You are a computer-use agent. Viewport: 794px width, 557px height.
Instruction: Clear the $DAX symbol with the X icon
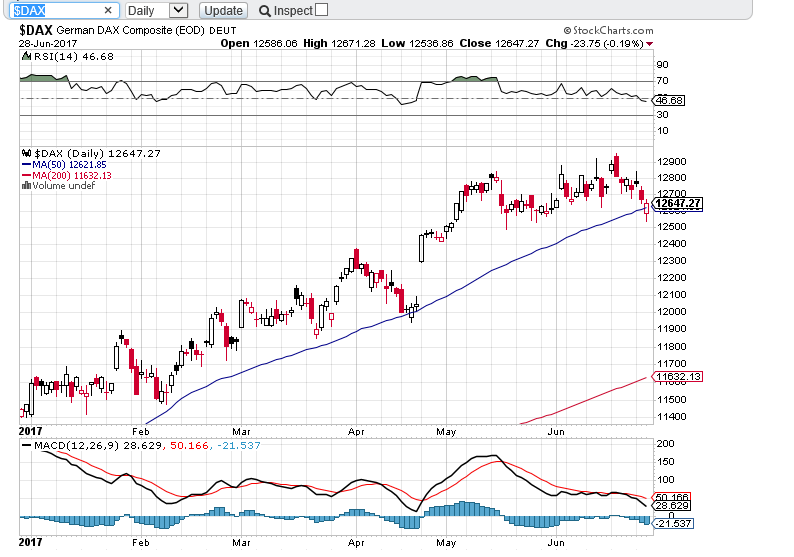click(x=108, y=10)
